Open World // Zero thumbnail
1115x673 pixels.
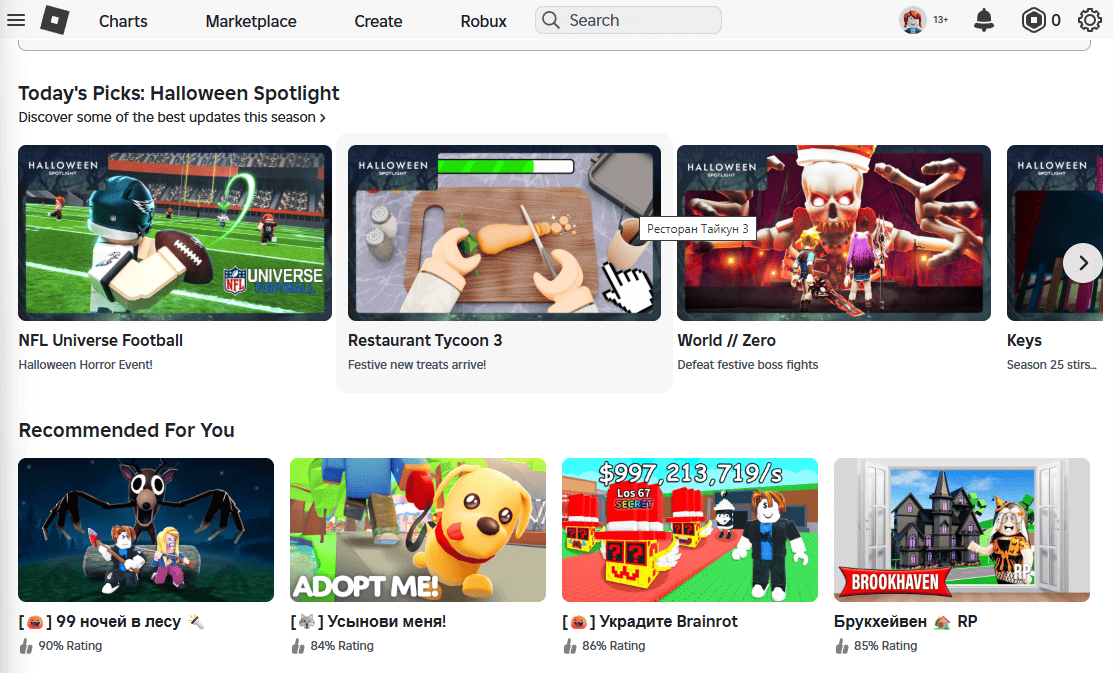click(834, 233)
